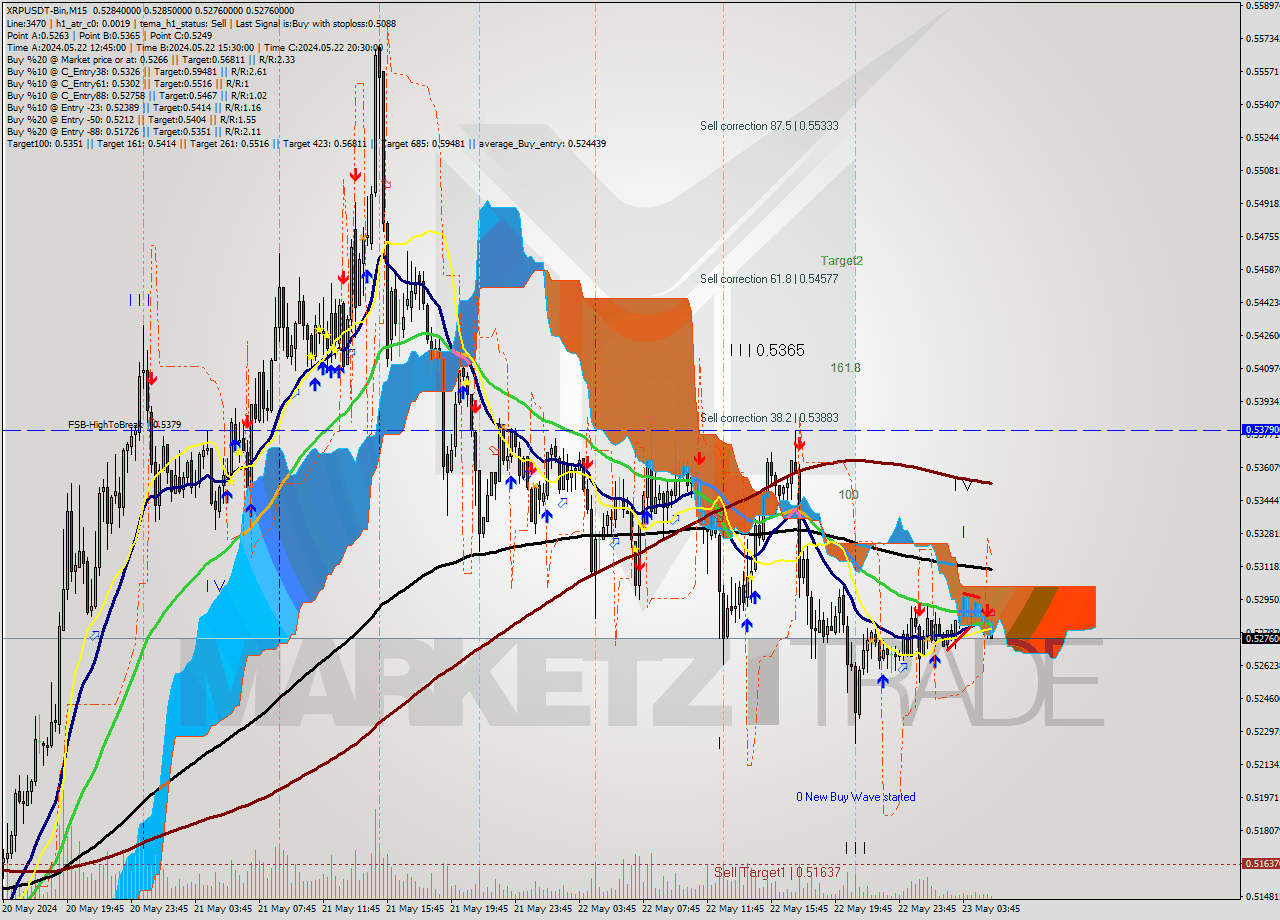
Task: Click the 'Buy %10 @ Entry -23' line
Action: 134,107
